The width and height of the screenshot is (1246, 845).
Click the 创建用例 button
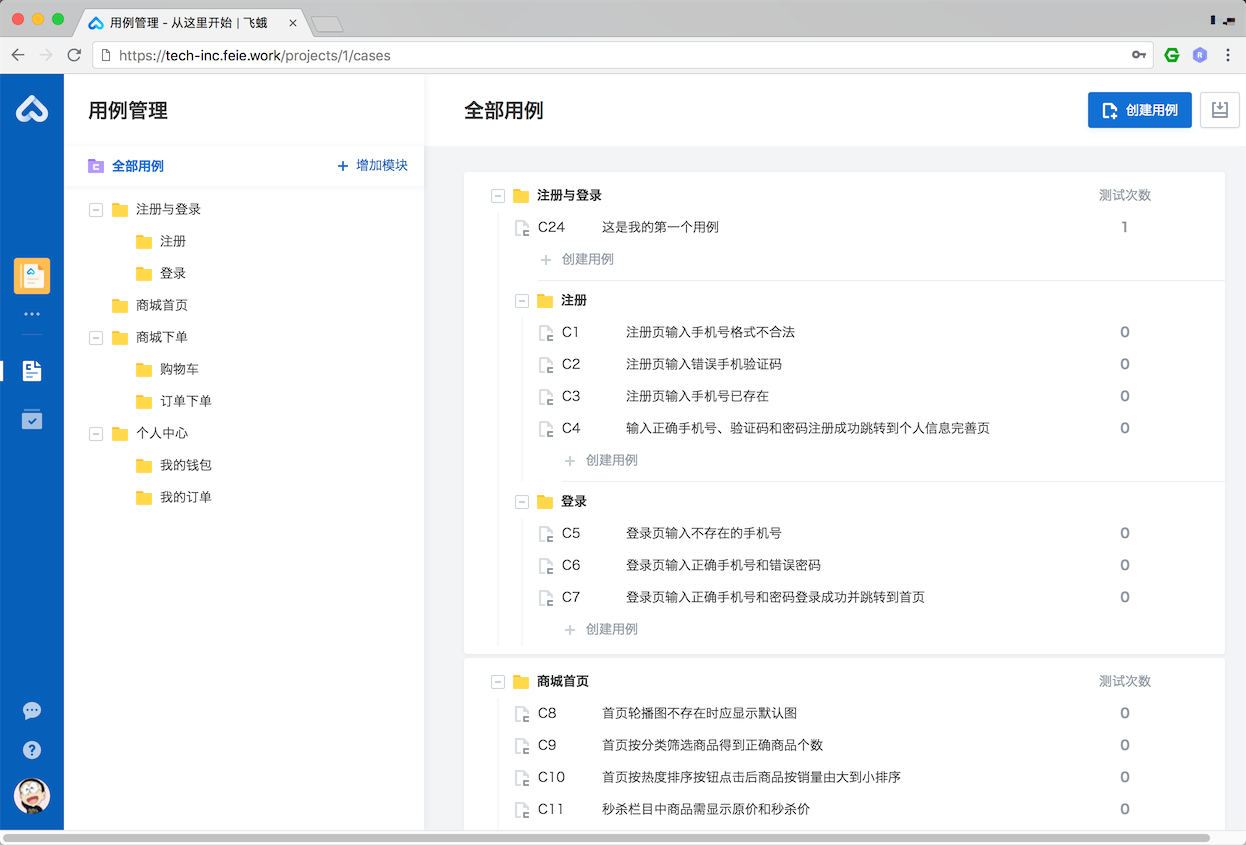1139,110
